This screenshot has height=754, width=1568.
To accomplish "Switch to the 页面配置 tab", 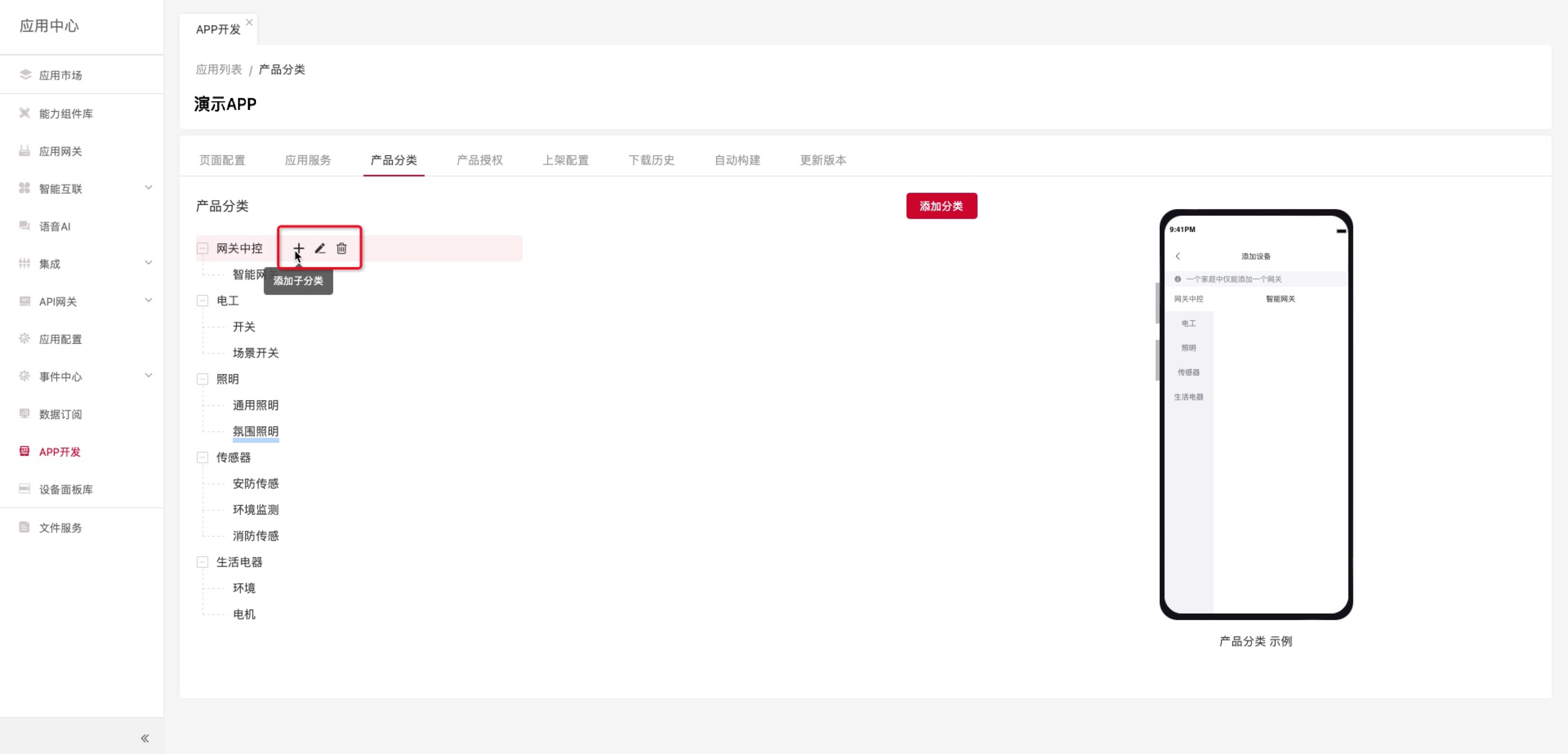I will tap(222, 160).
